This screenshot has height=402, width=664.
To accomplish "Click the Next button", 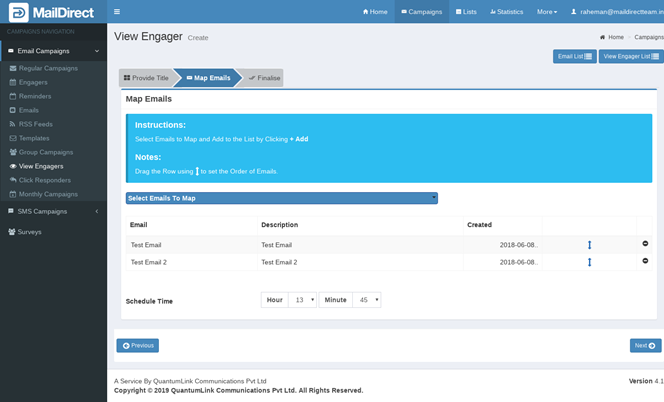I will point(645,345).
